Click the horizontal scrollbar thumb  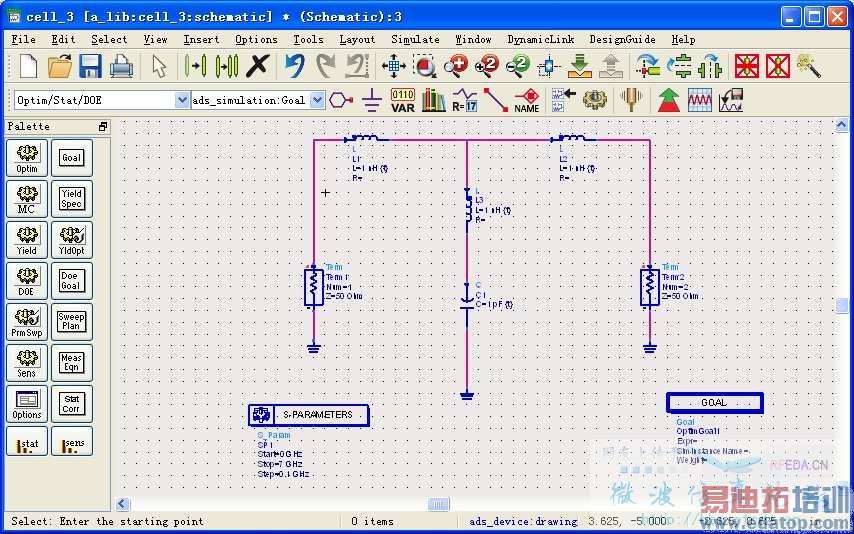click(438, 504)
